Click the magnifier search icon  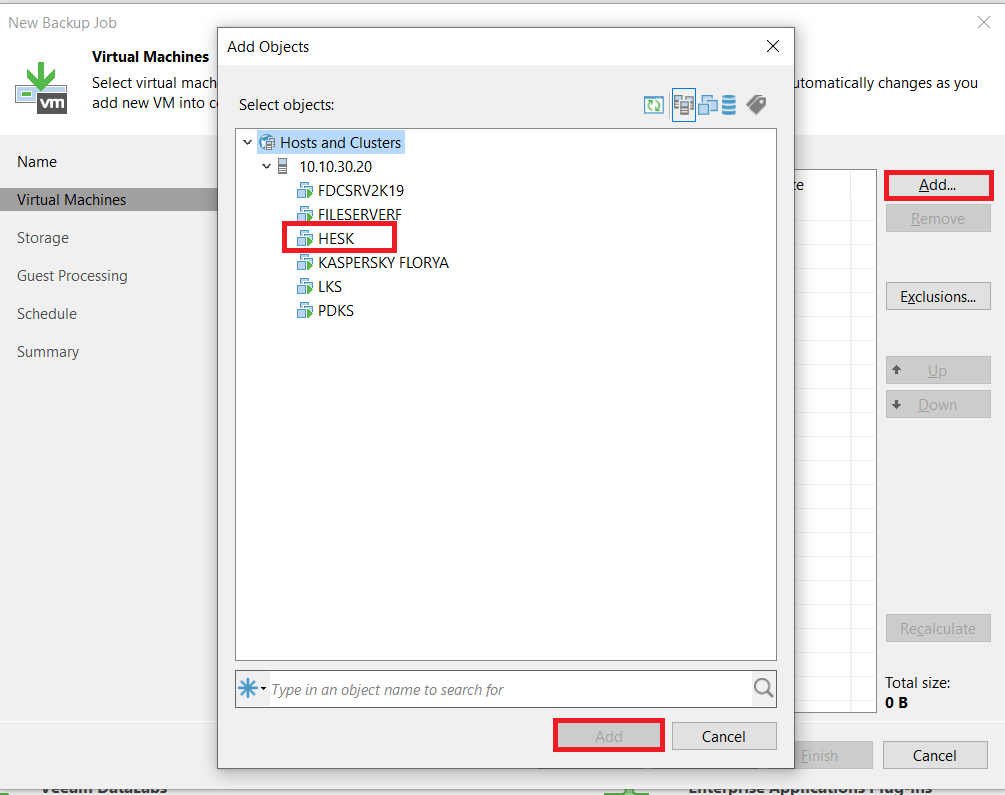763,689
